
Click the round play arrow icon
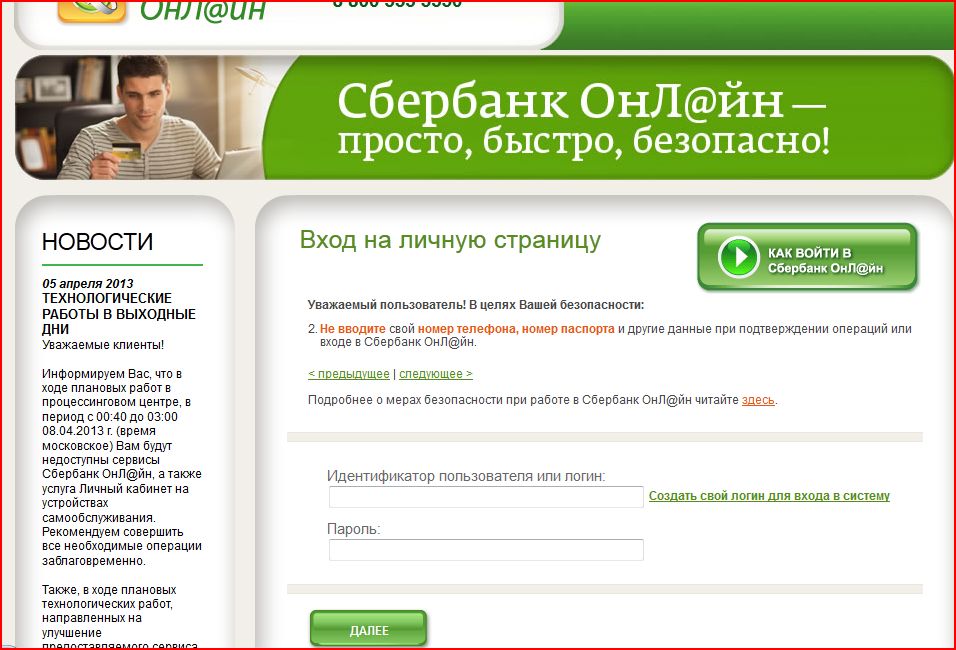click(739, 258)
